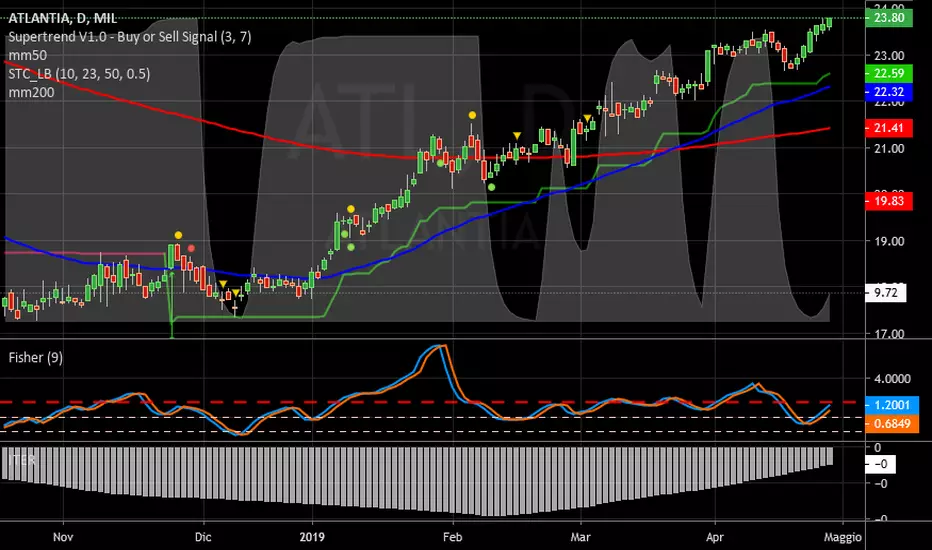Click the 21.00 price scale label
Screen dimensions: 932x550
889,148
